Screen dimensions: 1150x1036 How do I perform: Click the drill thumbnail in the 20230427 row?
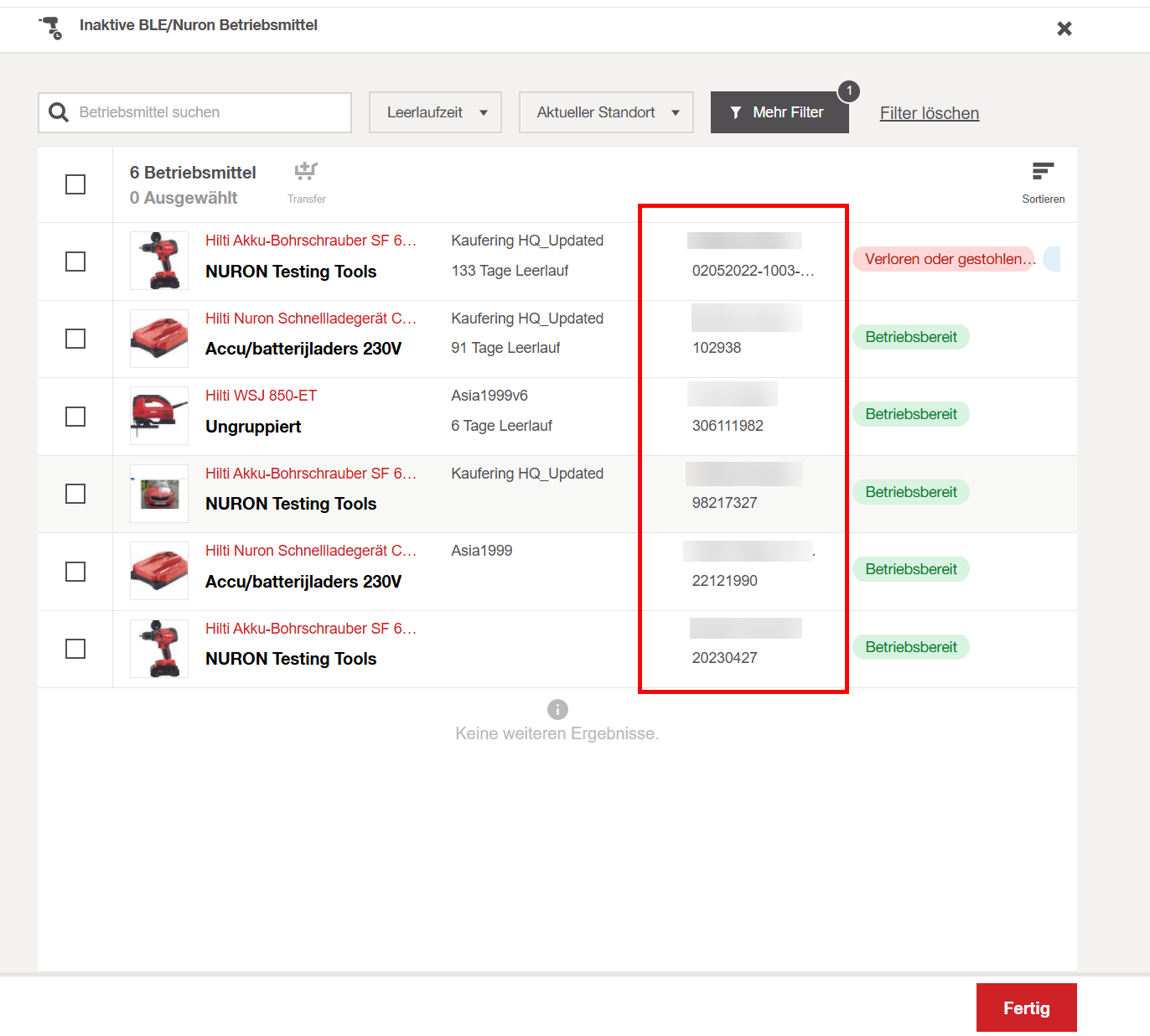pyautogui.click(x=159, y=649)
